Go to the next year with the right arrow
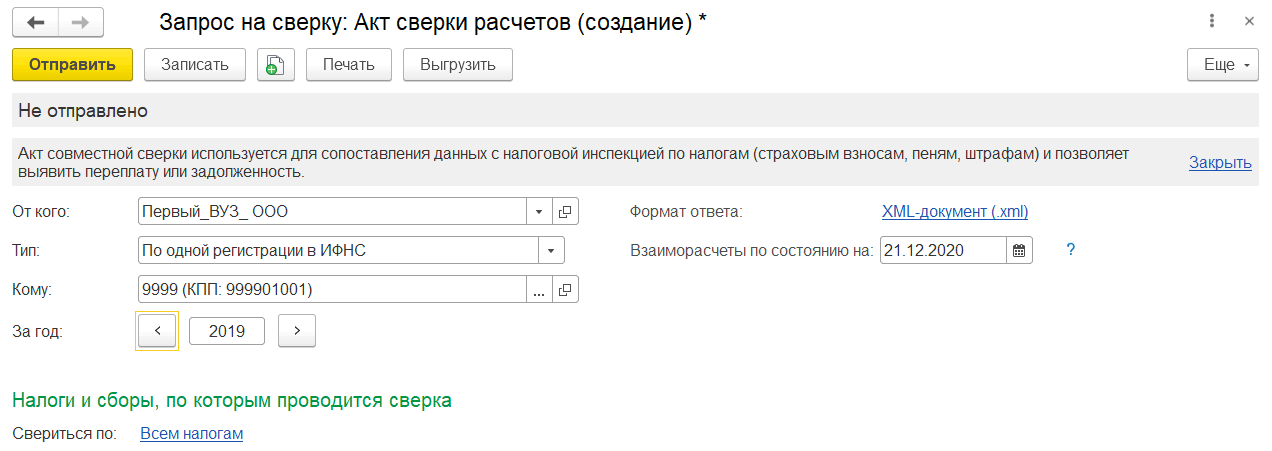 point(297,331)
